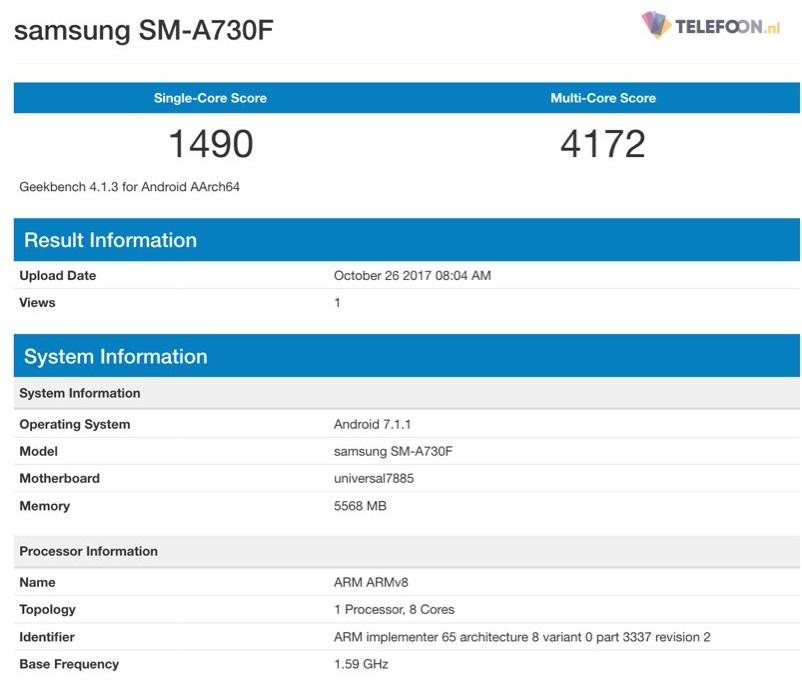Click the 'Base Frequency' row label
The width and height of the screenshot is (802, 691).
click(69, 664)
